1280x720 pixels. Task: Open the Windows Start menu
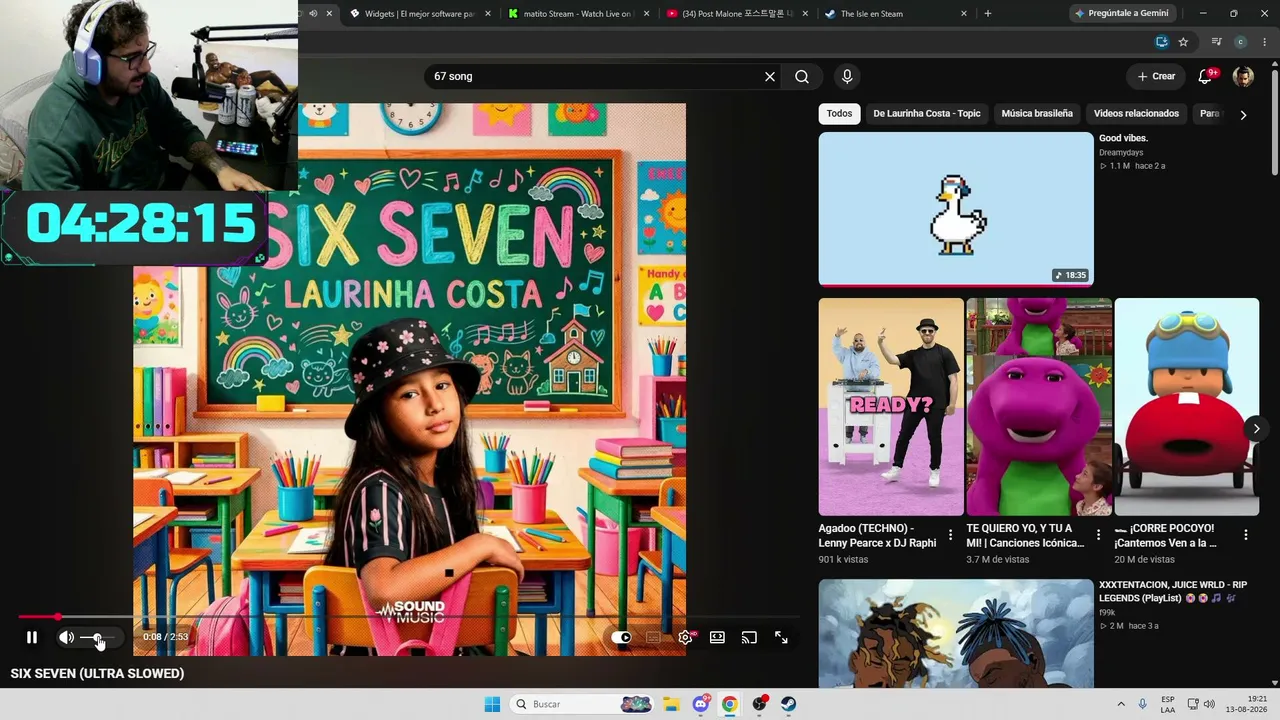tap(492, 704)
